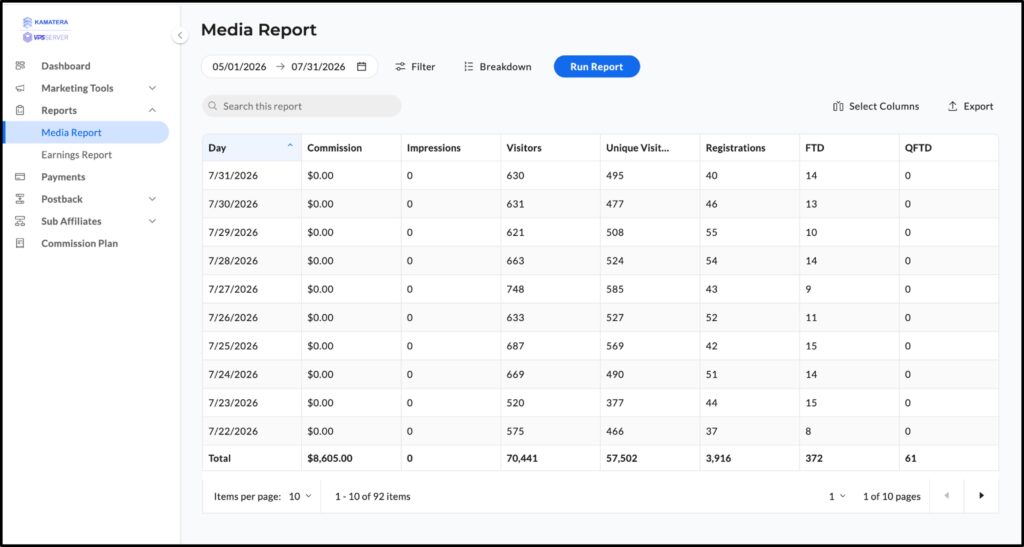The image size is (1024, 547).
Task: Click the total visitors 70,441
Action: [x=522, y=458]
